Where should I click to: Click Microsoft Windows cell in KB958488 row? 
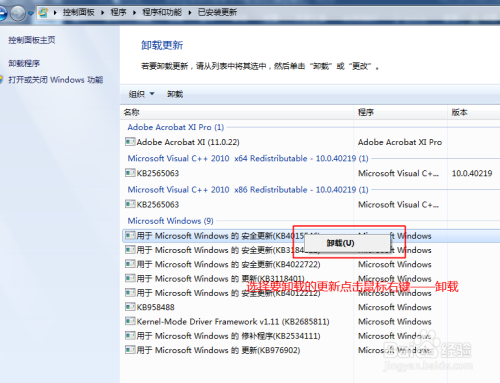(395, 307)
